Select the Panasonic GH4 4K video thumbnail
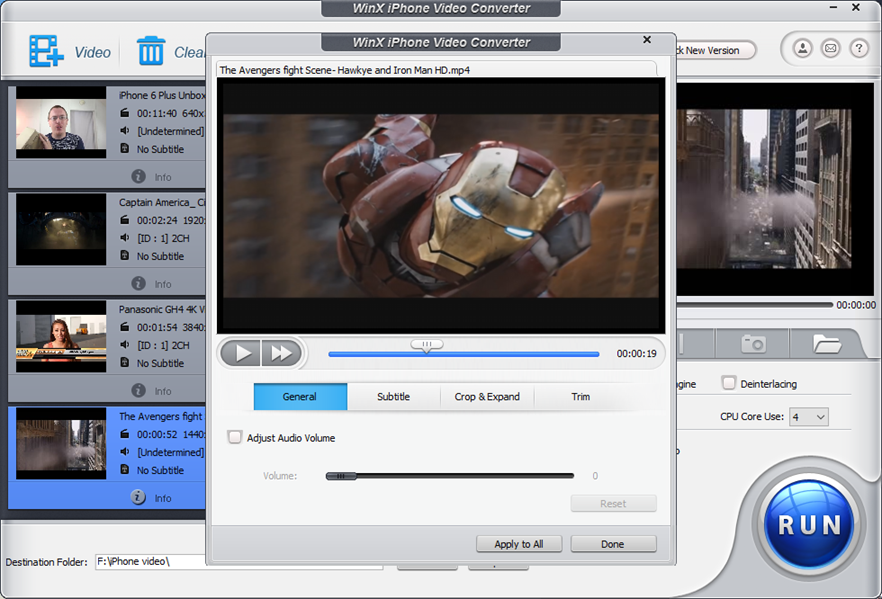This screenshot has height=599, width=882. pos(61,336)
